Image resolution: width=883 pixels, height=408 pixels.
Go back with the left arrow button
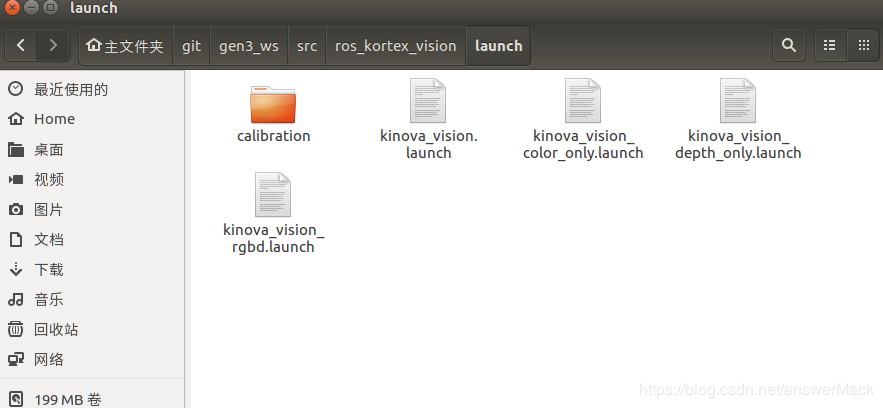[21, 46]
